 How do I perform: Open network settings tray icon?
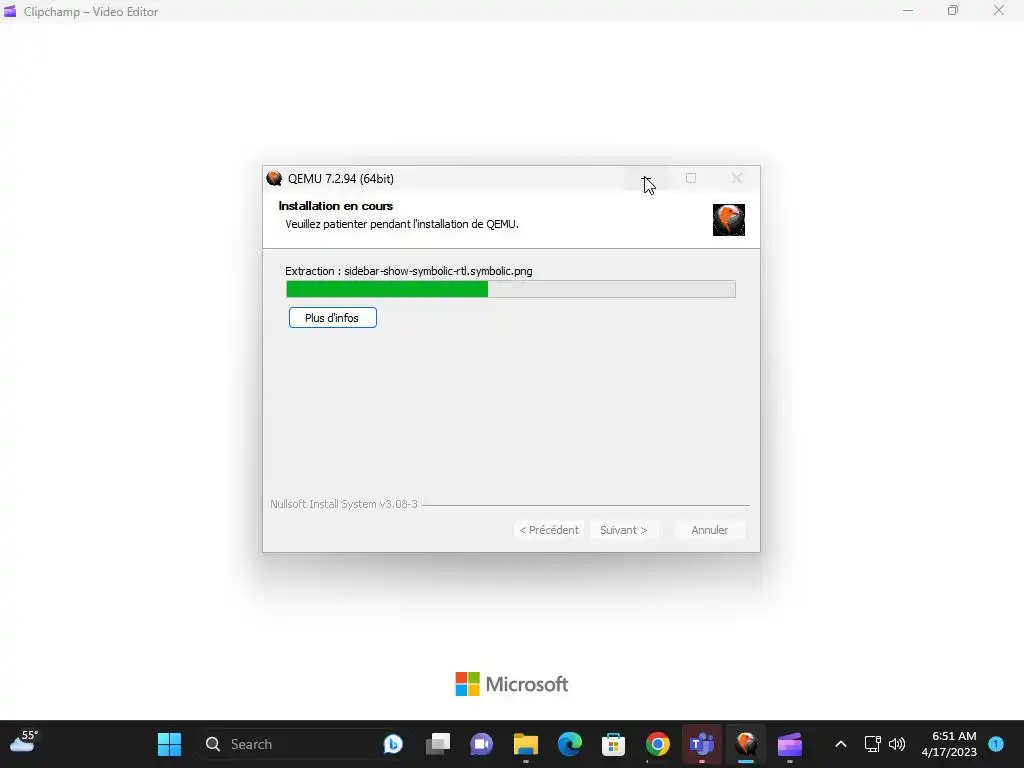pos(872,744)
